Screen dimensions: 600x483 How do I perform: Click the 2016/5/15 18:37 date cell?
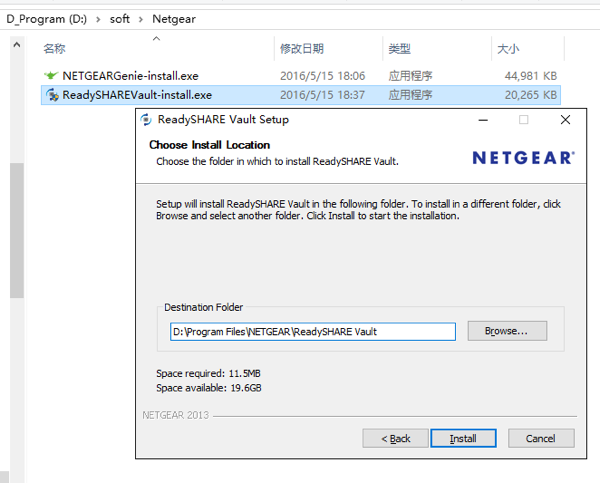323,95
